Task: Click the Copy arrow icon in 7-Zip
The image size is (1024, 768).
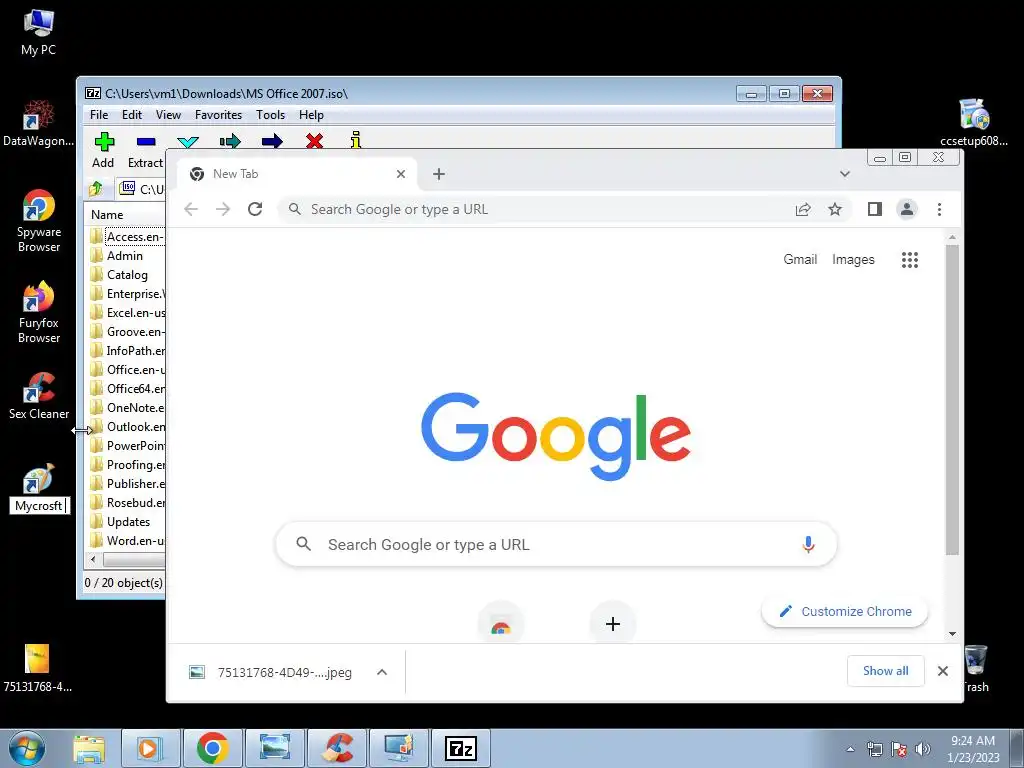Action: click(230, 141)
